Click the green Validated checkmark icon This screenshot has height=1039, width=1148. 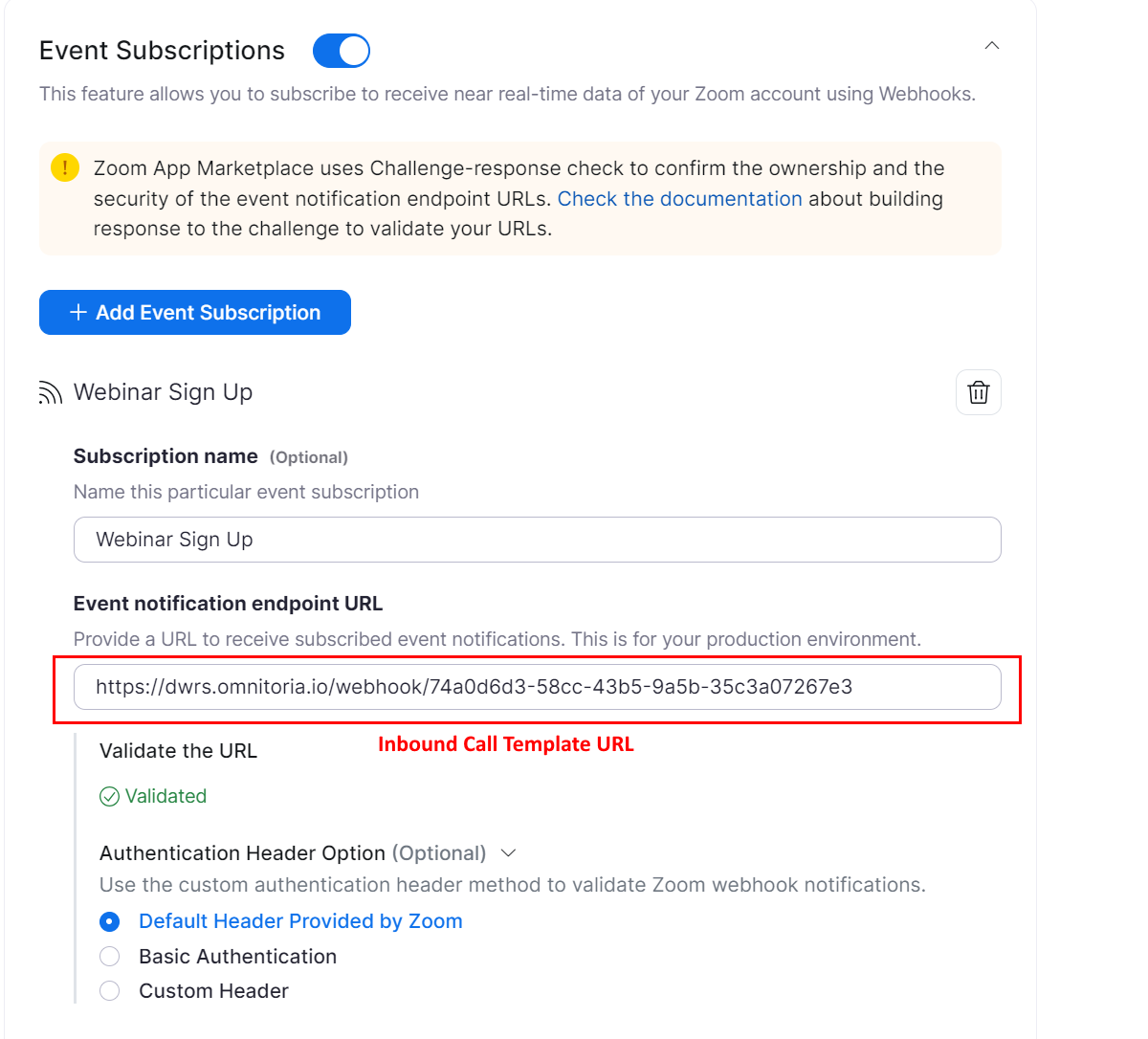(x=110, y=797)
